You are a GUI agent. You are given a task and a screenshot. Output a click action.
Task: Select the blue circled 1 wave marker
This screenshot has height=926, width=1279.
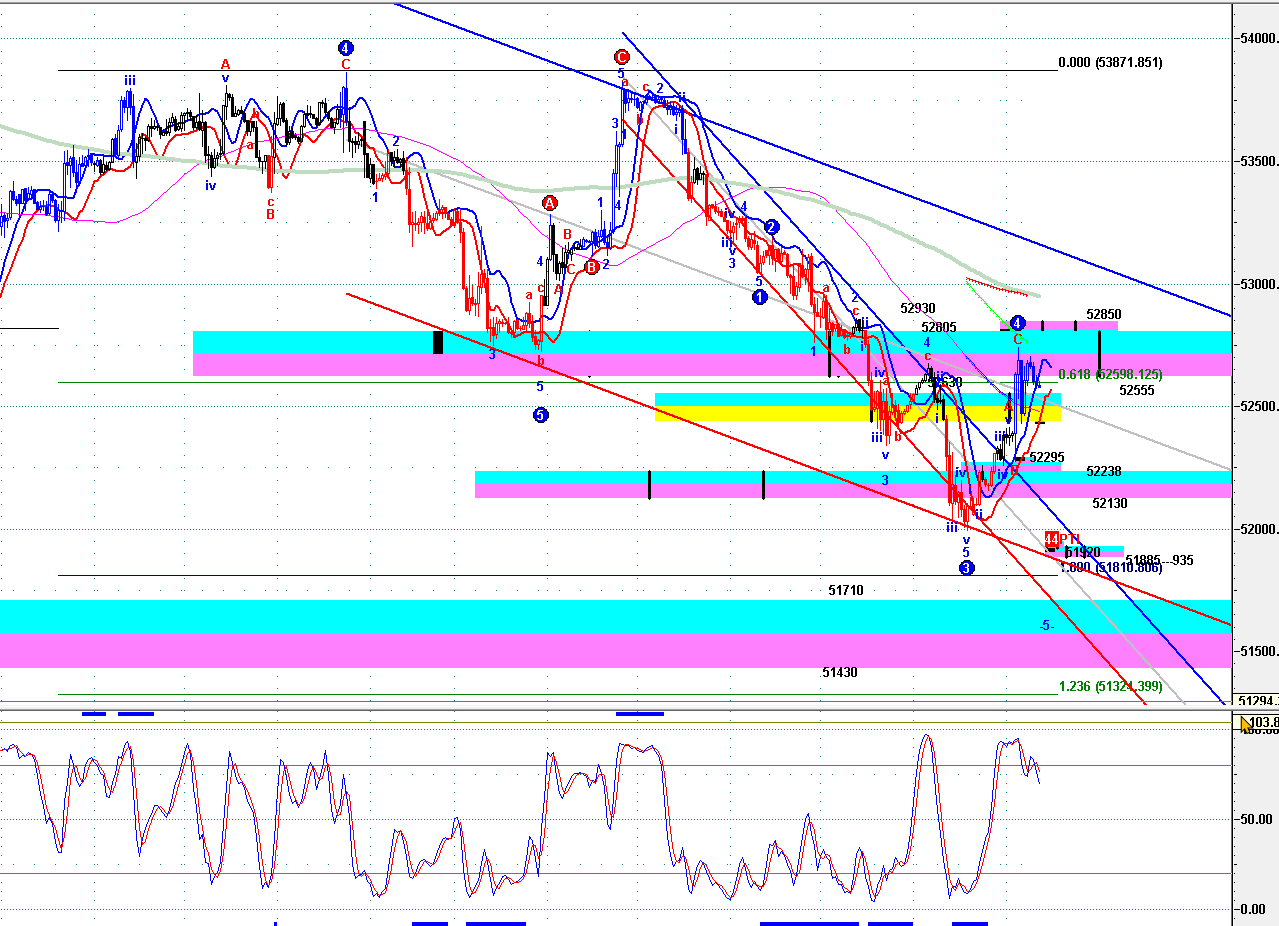click(759, 296)
